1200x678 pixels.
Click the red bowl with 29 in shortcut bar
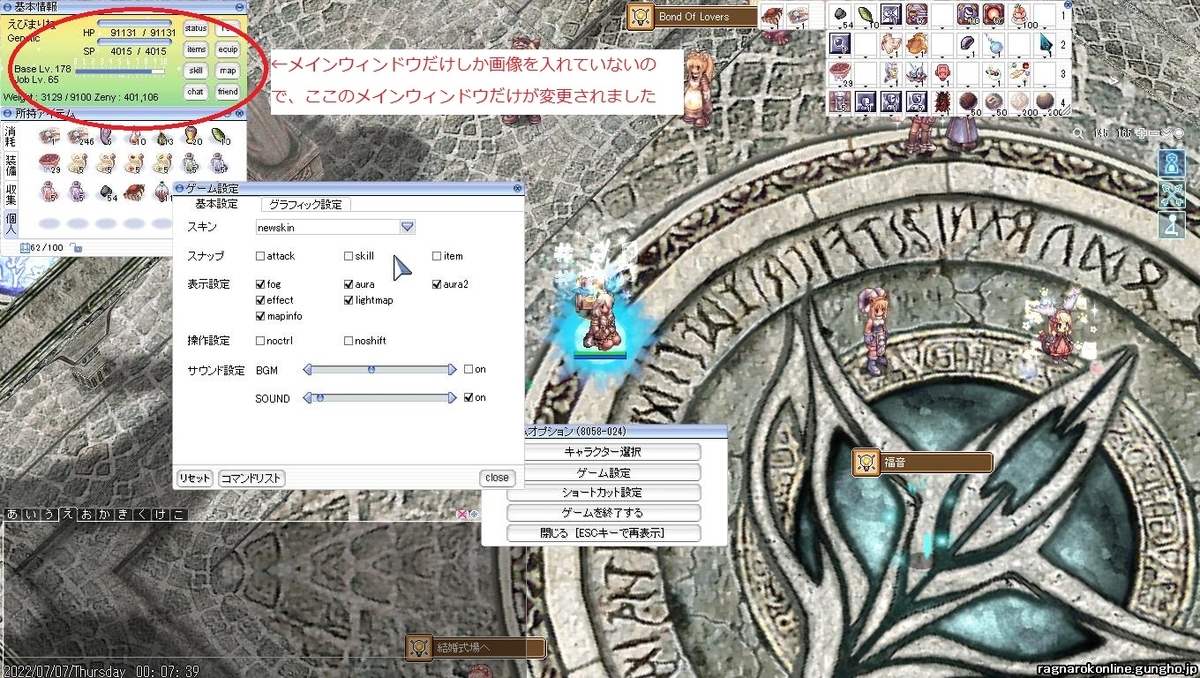click(x=840, y=71)
